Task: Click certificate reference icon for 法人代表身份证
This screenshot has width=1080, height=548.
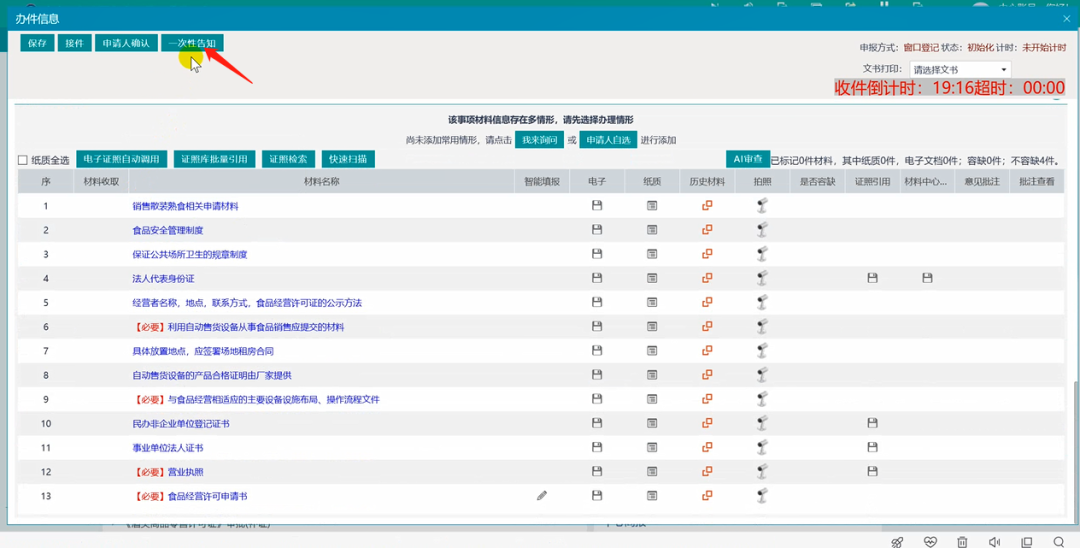Action: 872,278
